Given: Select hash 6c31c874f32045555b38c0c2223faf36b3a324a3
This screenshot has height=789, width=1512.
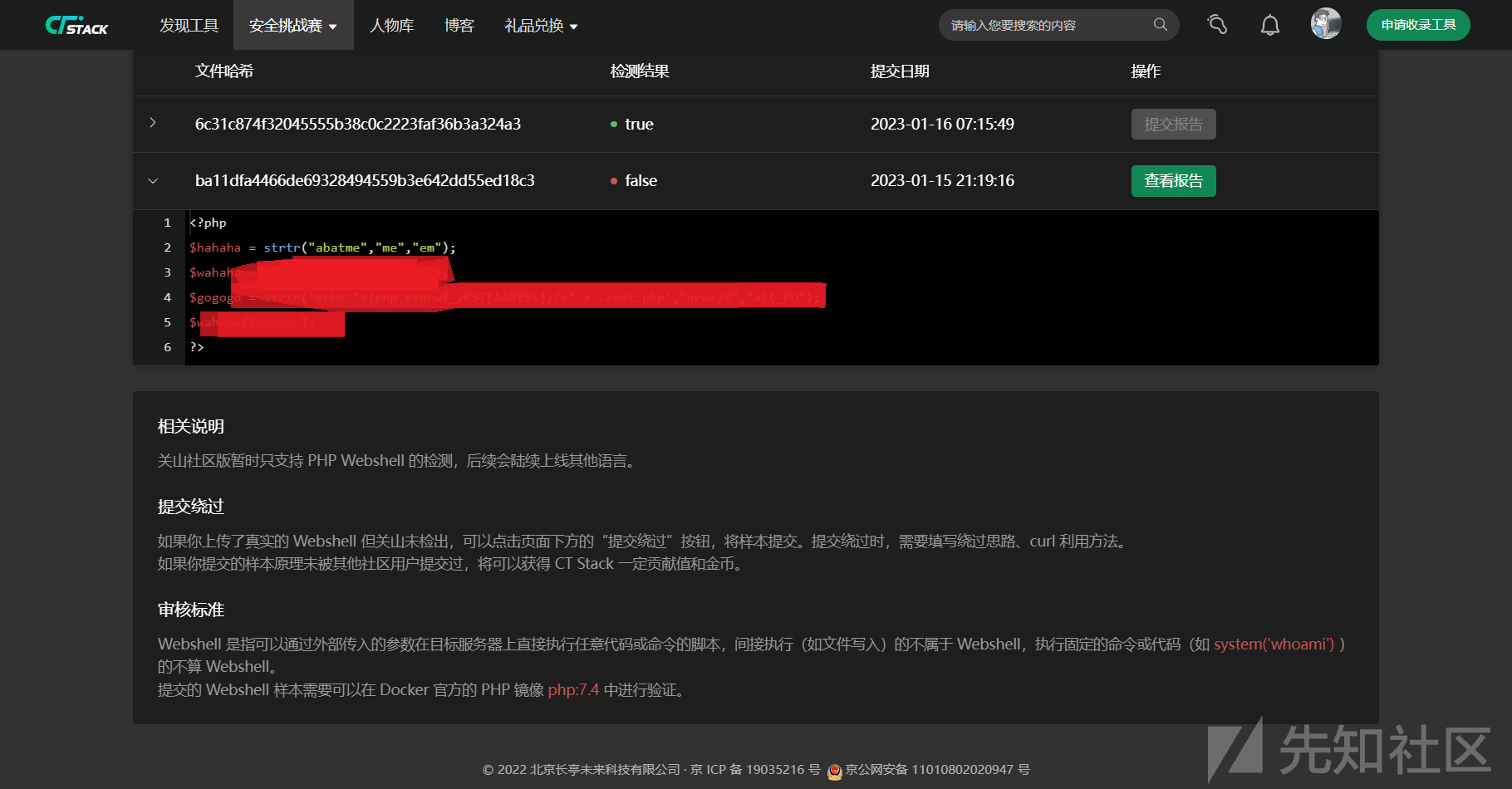Looking at the screenshot, I should click(x=358, y=124).
